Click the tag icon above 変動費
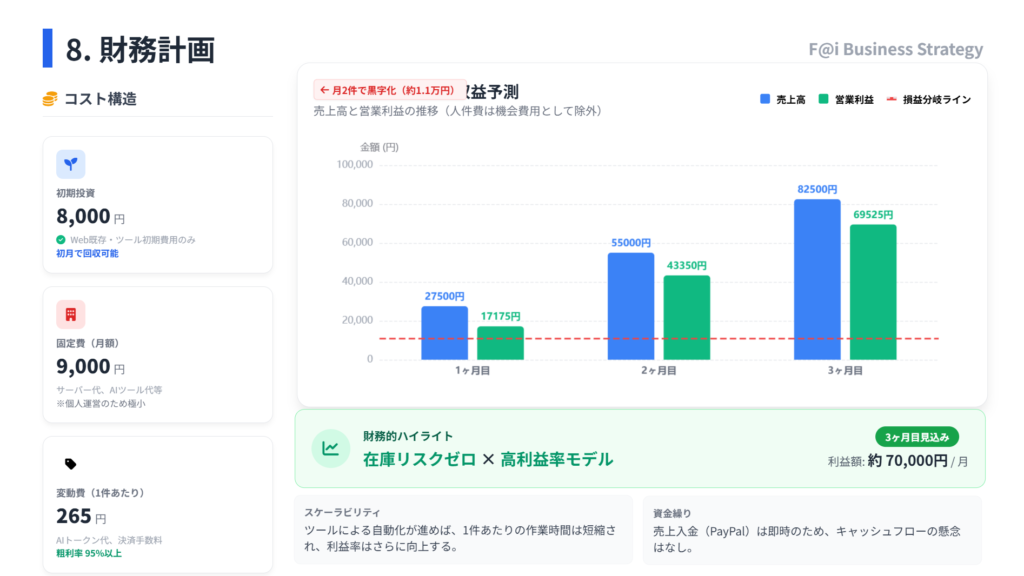Viewport: 1024px width, 576px height. pyautogui.click(x=70, y=464)
